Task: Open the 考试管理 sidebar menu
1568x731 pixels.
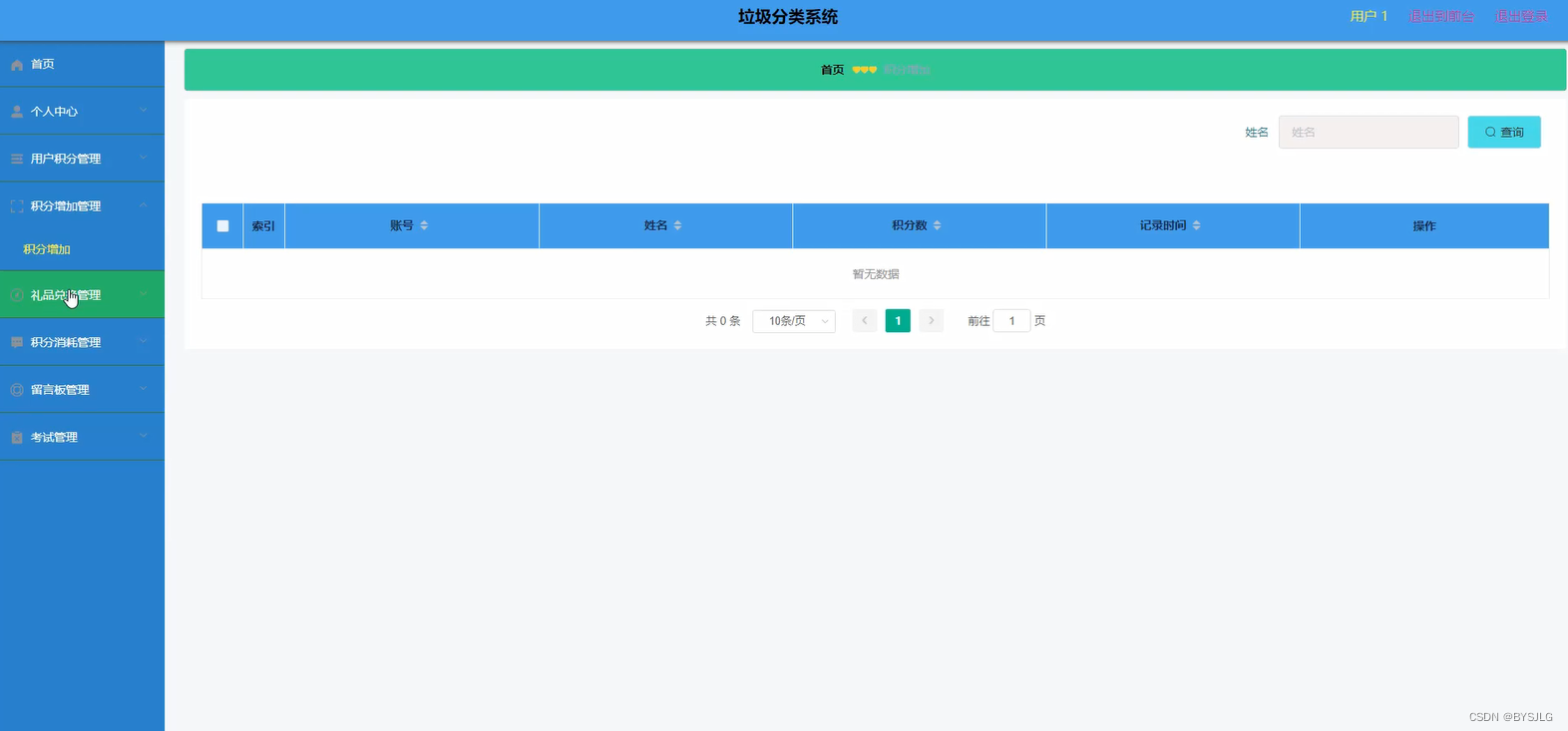Action: (82, 437)
